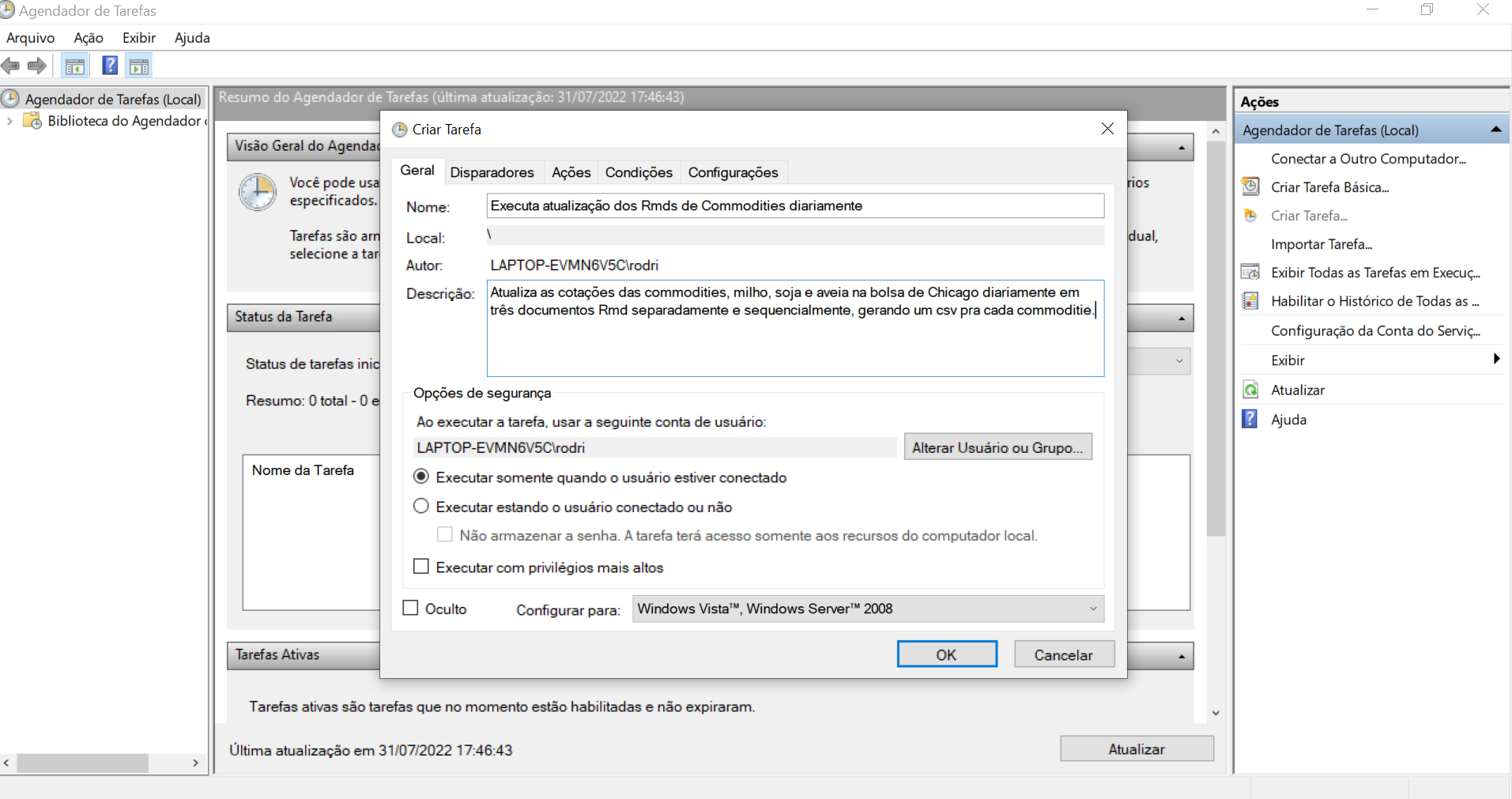1512x799 pixels.
Task: Toggle the action pane toolbar icon
Action: point(139,66)
